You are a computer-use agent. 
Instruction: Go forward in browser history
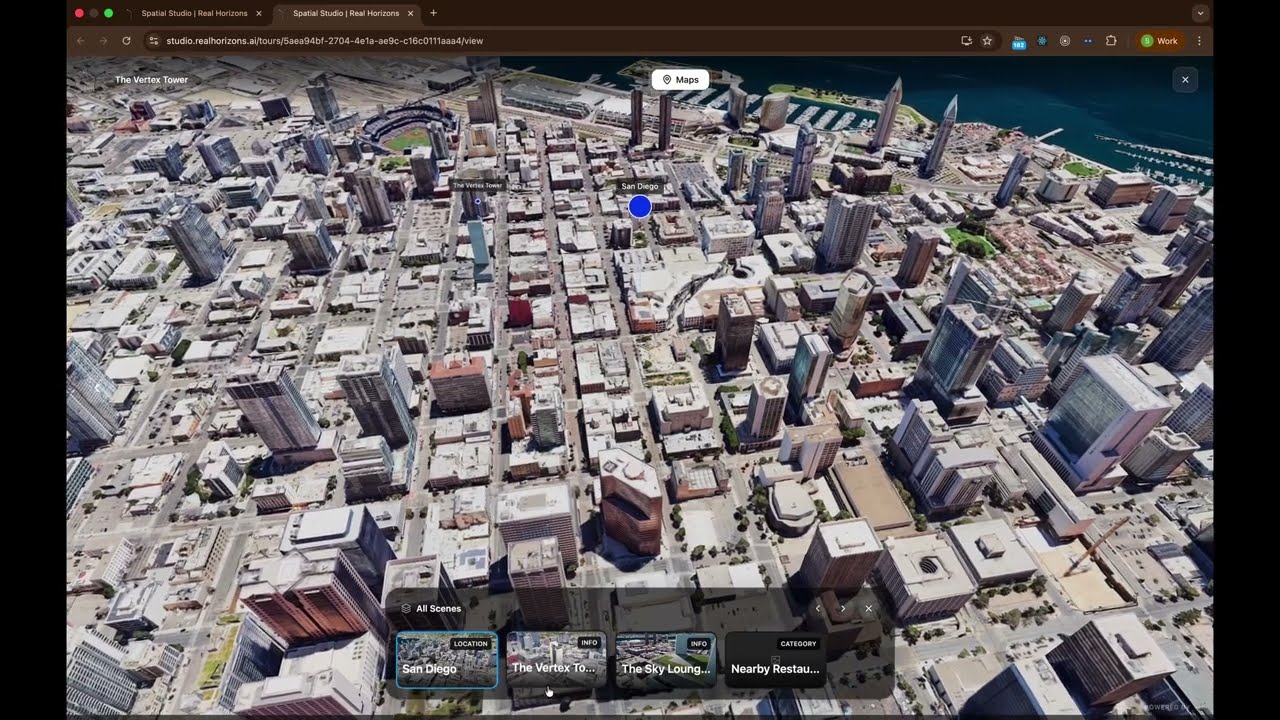point(103,41)
